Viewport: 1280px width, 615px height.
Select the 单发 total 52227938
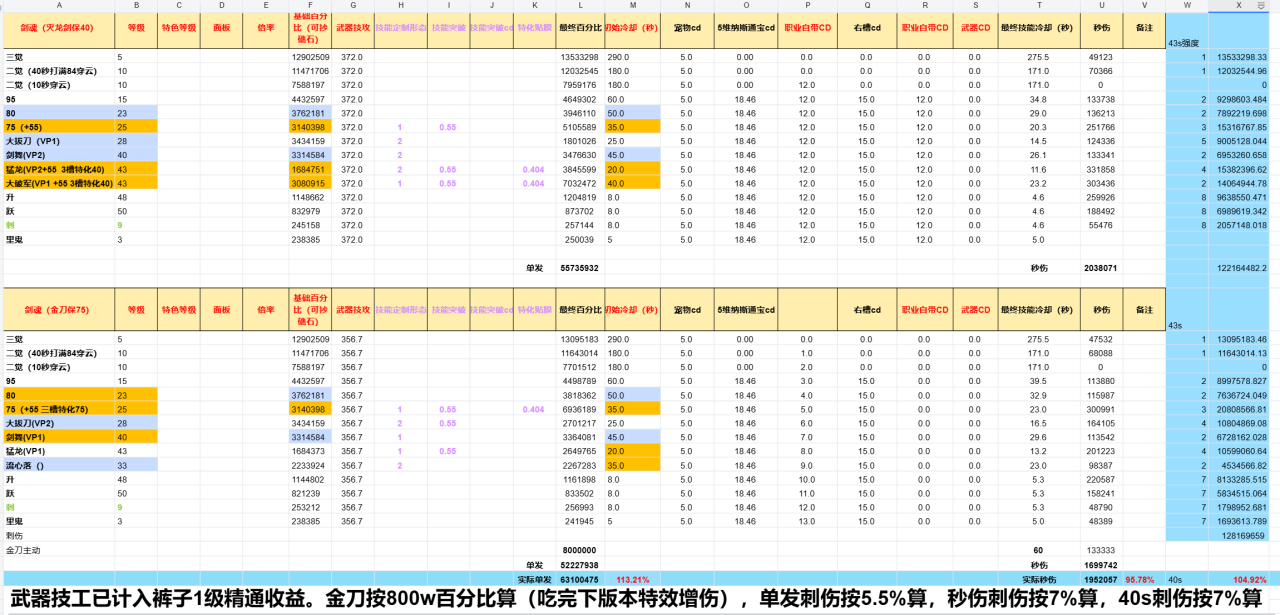click(579, 564)
